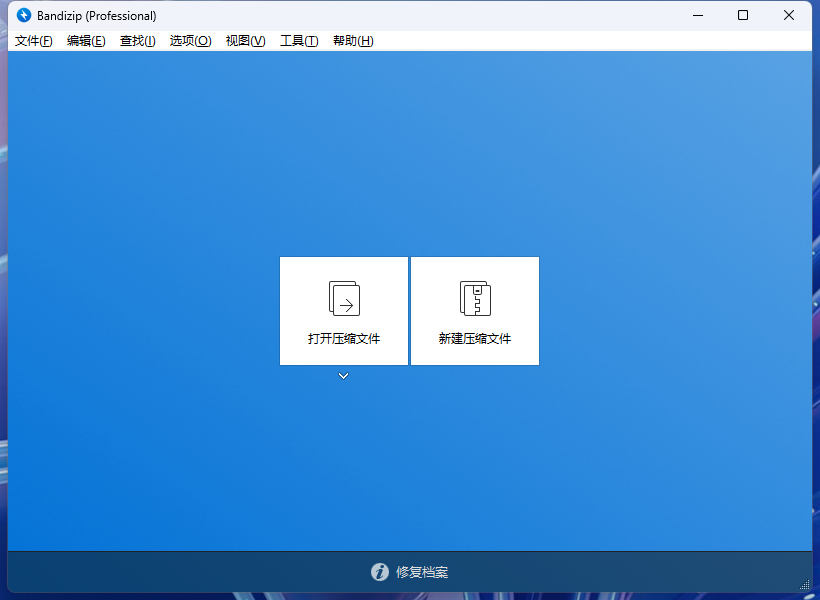Click the 新建压缩文件 tile
The image size is (820, 600).
[x=475, y=311]
